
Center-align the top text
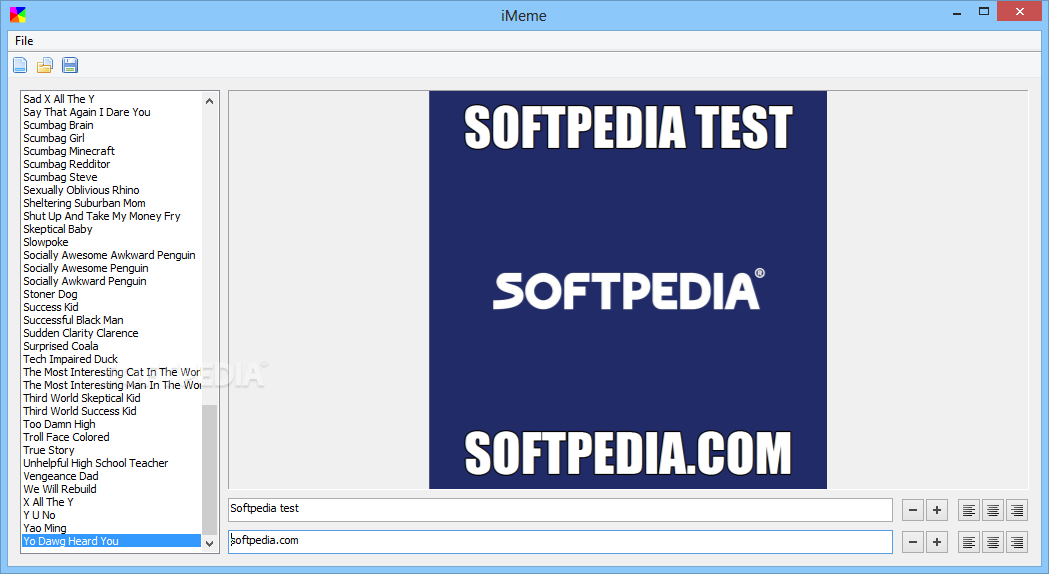[993, 510]
